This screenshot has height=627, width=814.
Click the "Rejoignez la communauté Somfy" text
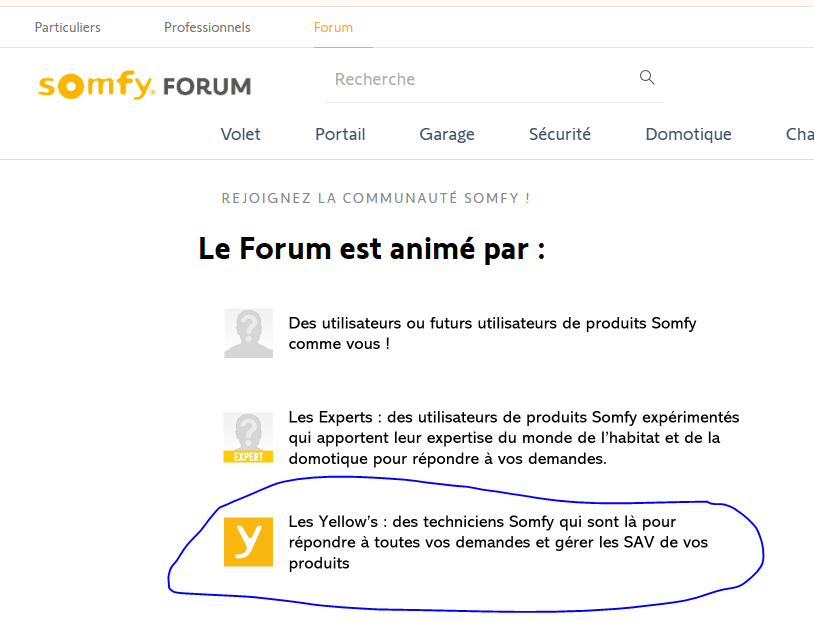376,198
